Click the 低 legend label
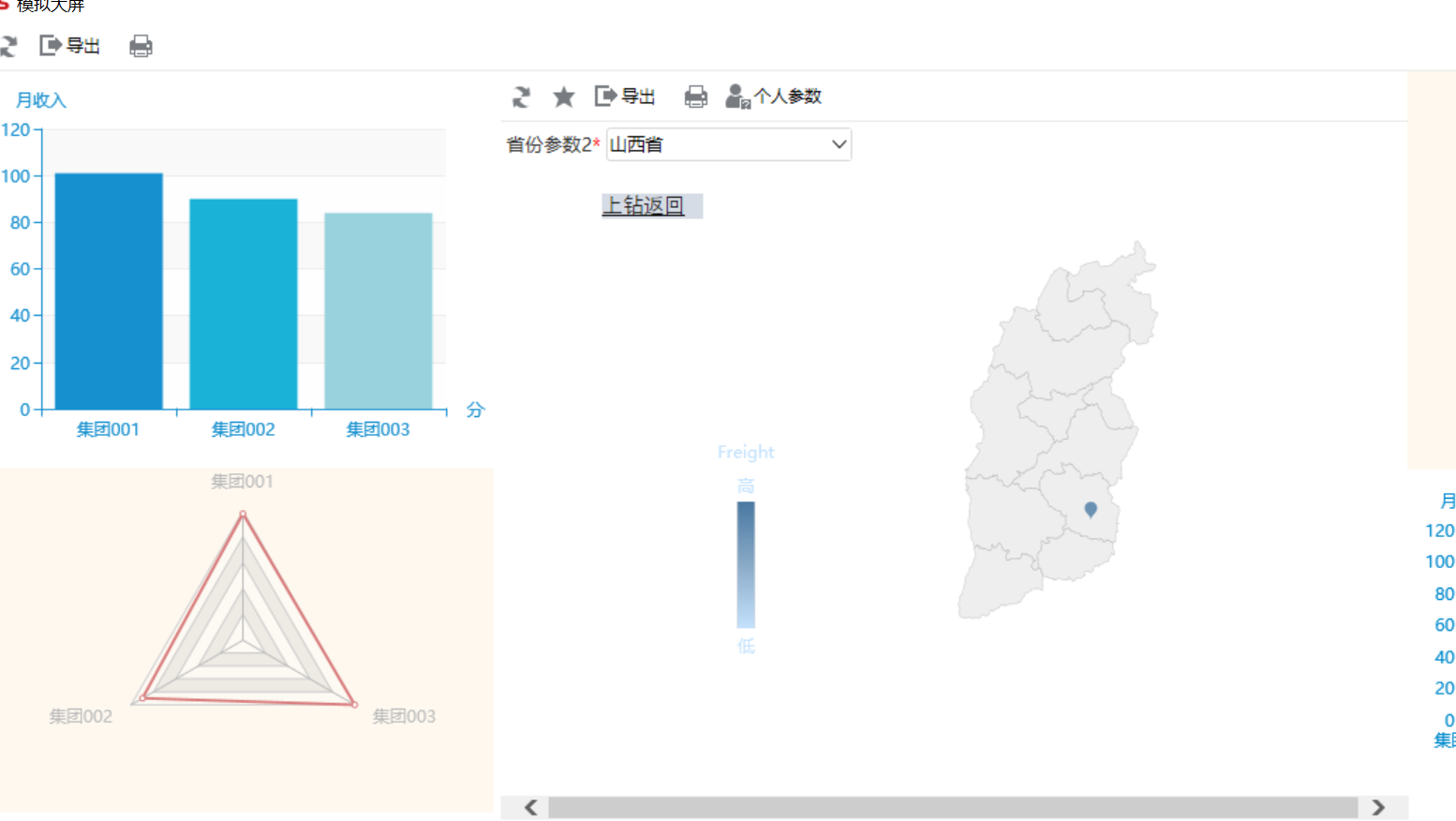Viewport: 1456px width, 821px height. pyautogui.click(x=746, y=646)
